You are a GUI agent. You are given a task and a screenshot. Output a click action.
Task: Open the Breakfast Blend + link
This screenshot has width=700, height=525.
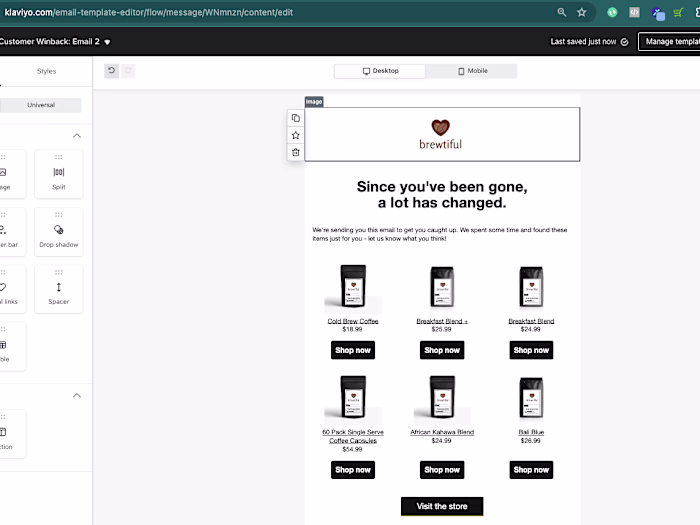pyautogui.click(x=442, y=321)
